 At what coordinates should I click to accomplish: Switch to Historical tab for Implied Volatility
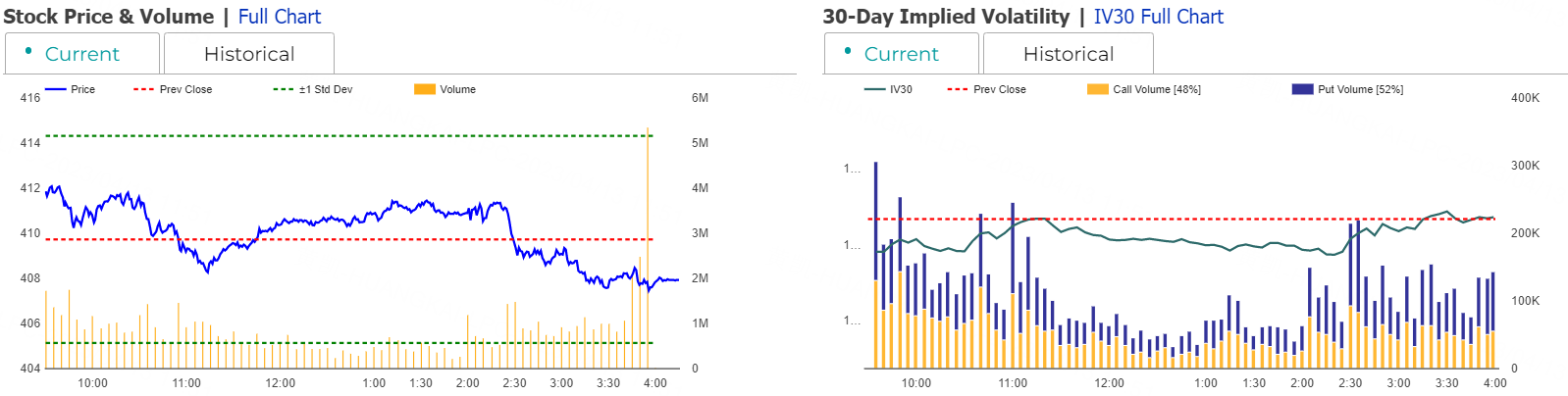pos(1068,54)
